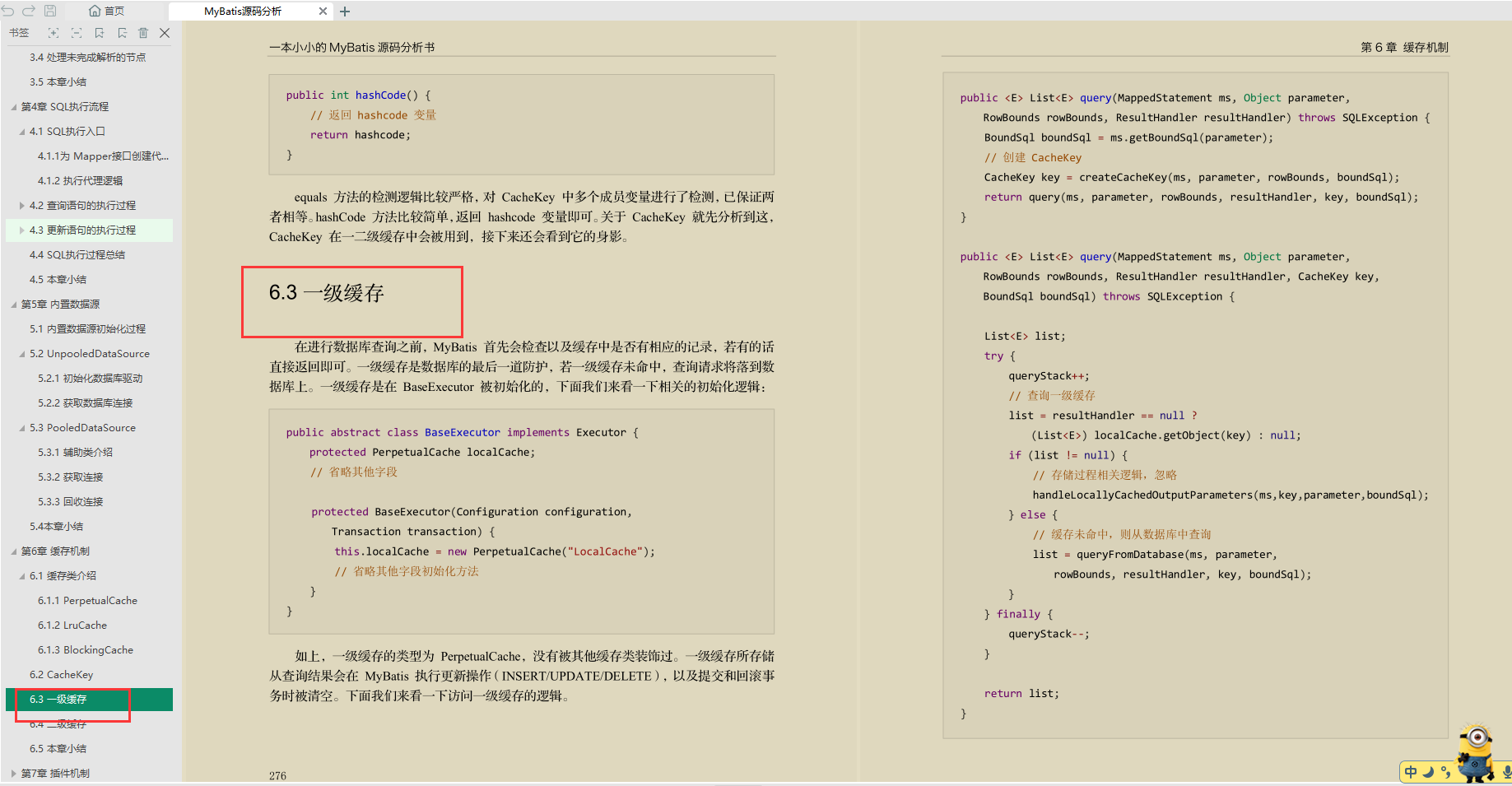
Task: Open bookmark 4.1.1为 Mapper接口创建代
Action: pos(103,156)
